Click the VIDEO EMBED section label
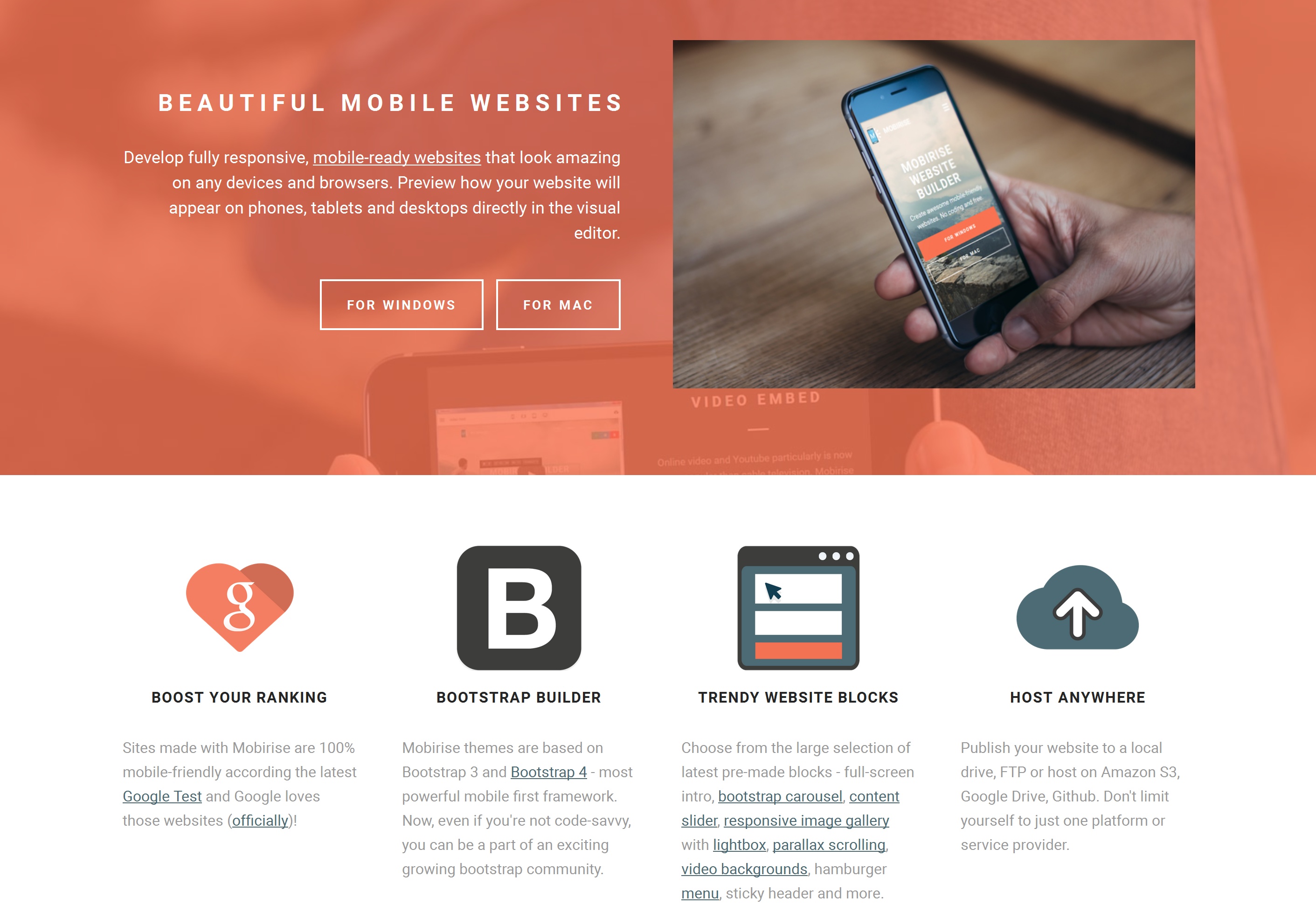The image size is (1316, 918). point(754,399)
